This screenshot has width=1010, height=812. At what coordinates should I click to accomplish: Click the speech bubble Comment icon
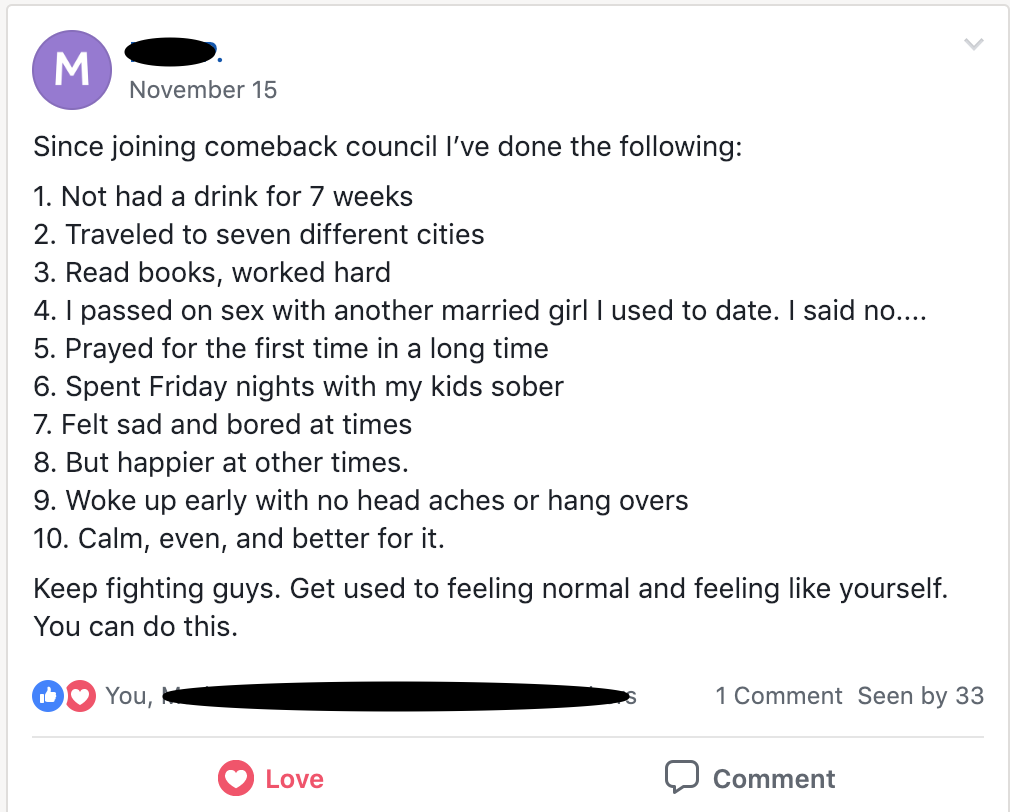(681, 777)
